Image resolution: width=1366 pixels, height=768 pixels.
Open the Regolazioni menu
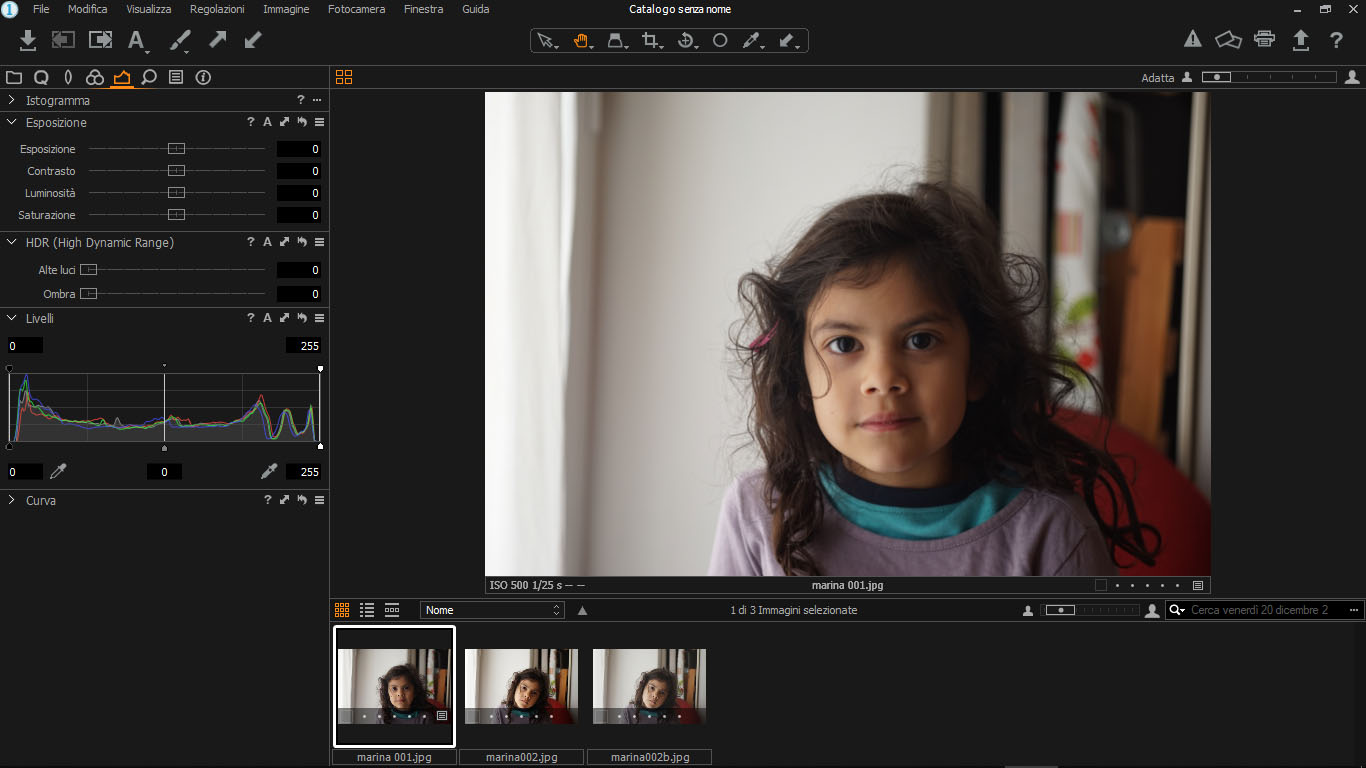[x=217, y=9]
